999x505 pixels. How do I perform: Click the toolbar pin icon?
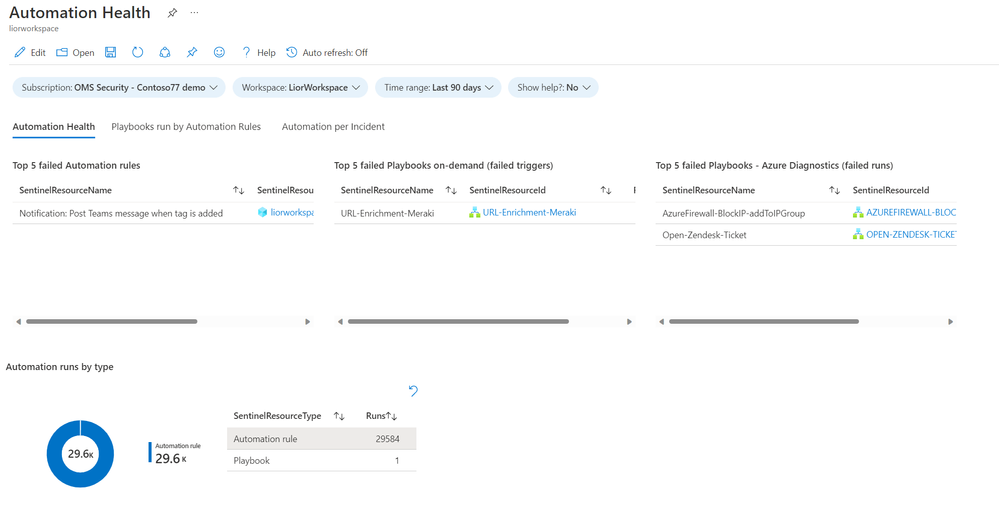point(192,52)
